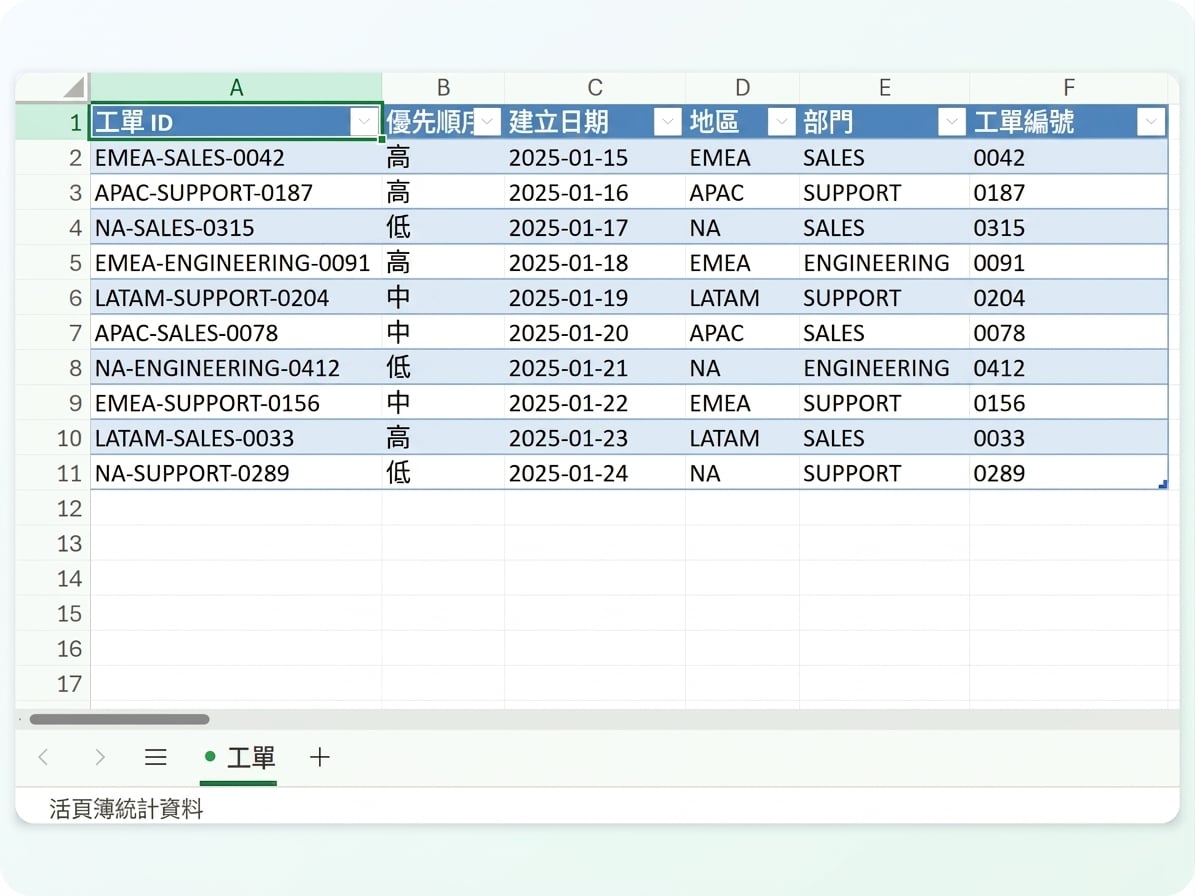Open the 優先順序 column filter dropdown
1195x896 pixels.
coord(488,121)
